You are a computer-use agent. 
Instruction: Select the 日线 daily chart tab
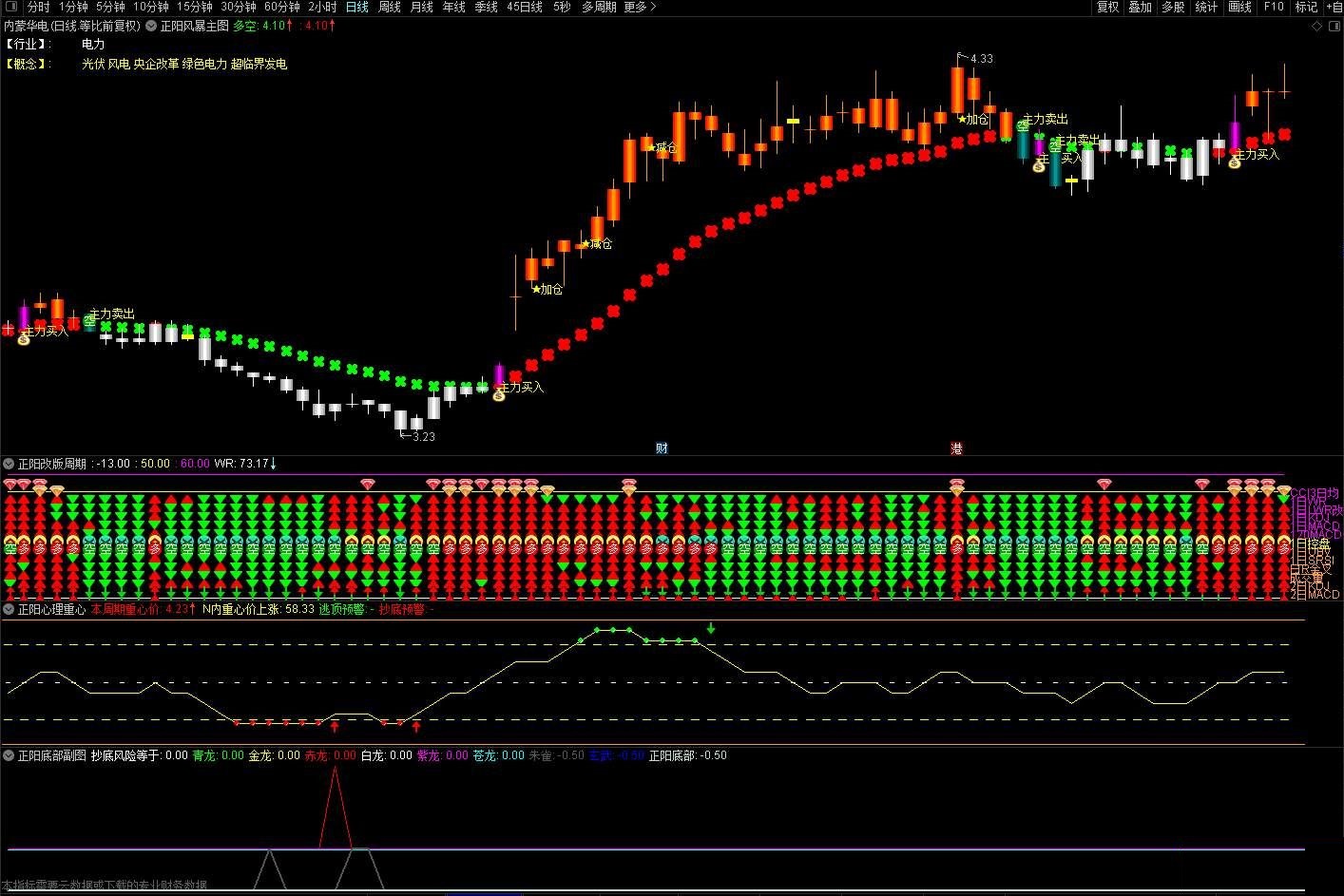tap(356, 7)
